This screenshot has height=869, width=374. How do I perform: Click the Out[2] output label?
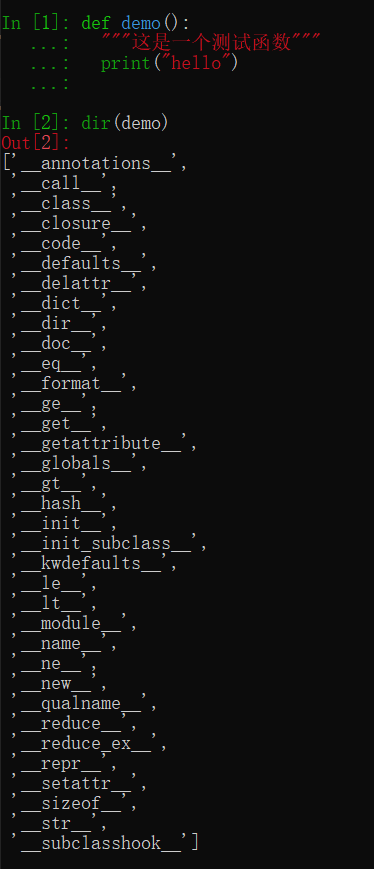click(x=36, y=143)
